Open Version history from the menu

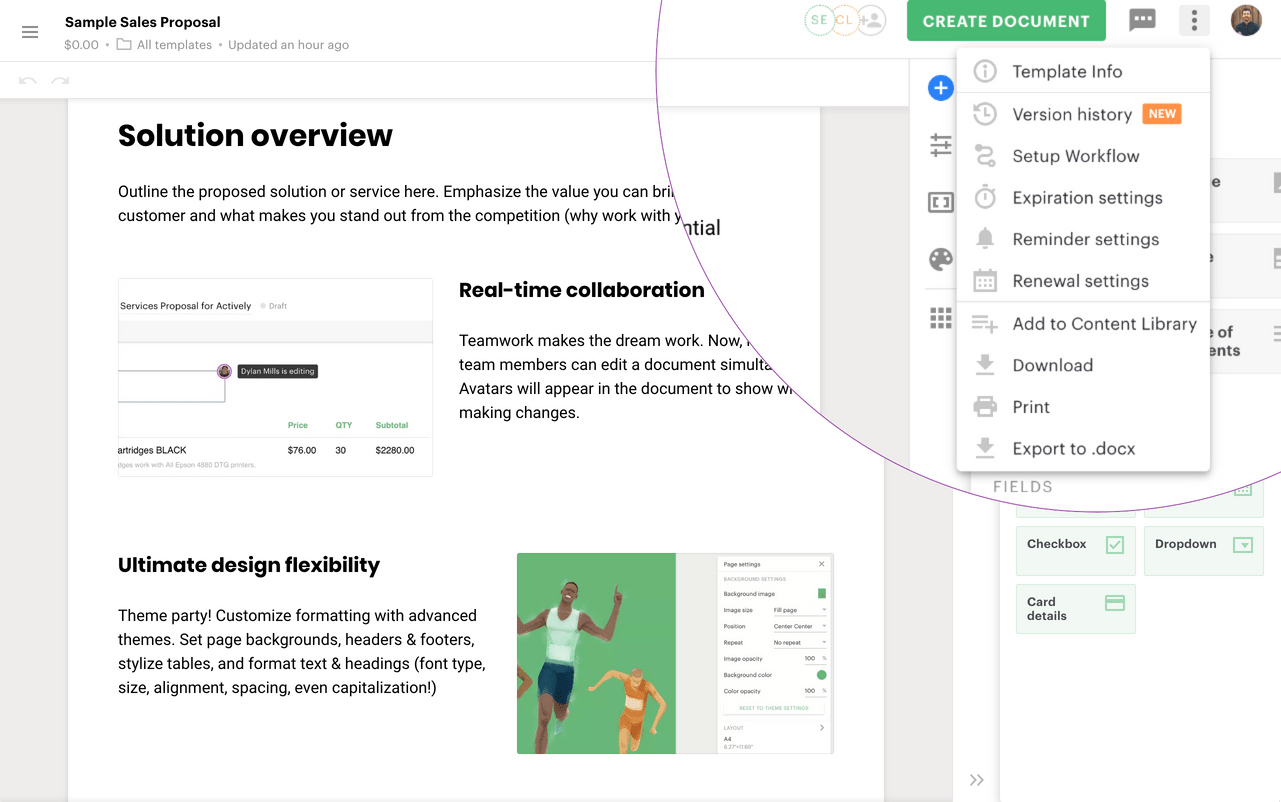pyautogui.click(x=1083, y=114)
